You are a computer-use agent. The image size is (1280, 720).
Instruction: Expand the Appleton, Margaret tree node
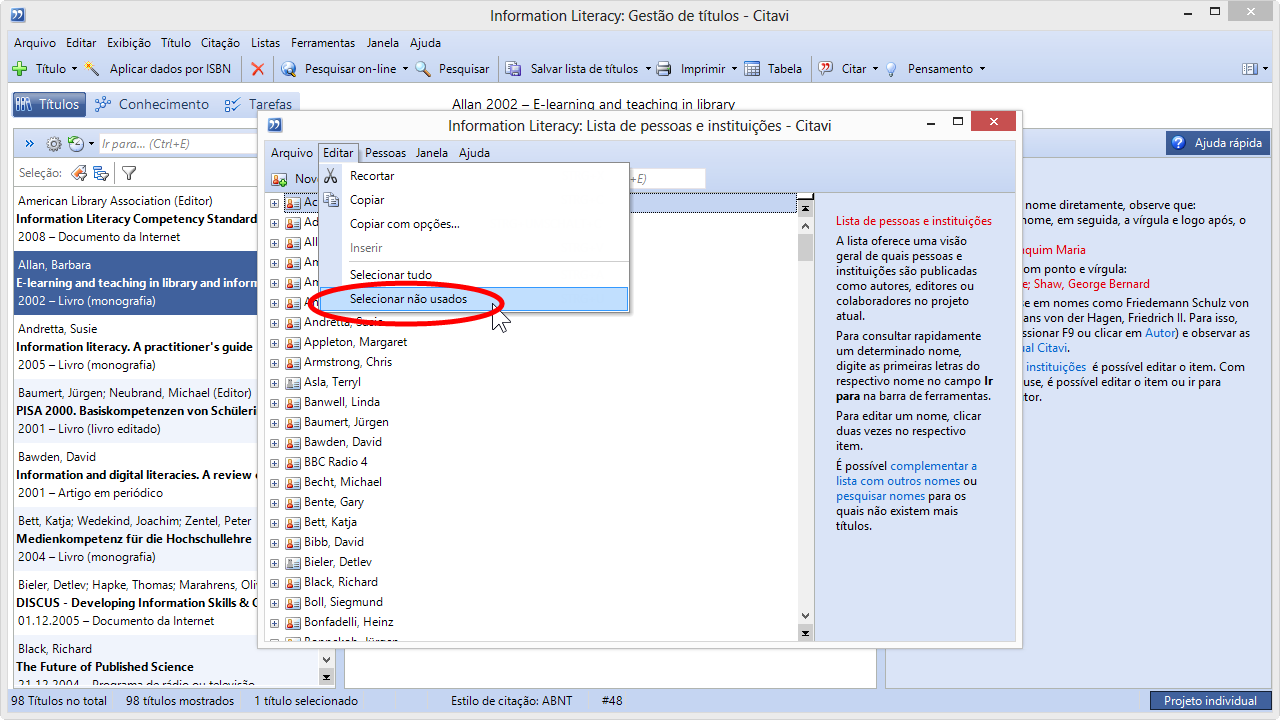coord(274,342)
